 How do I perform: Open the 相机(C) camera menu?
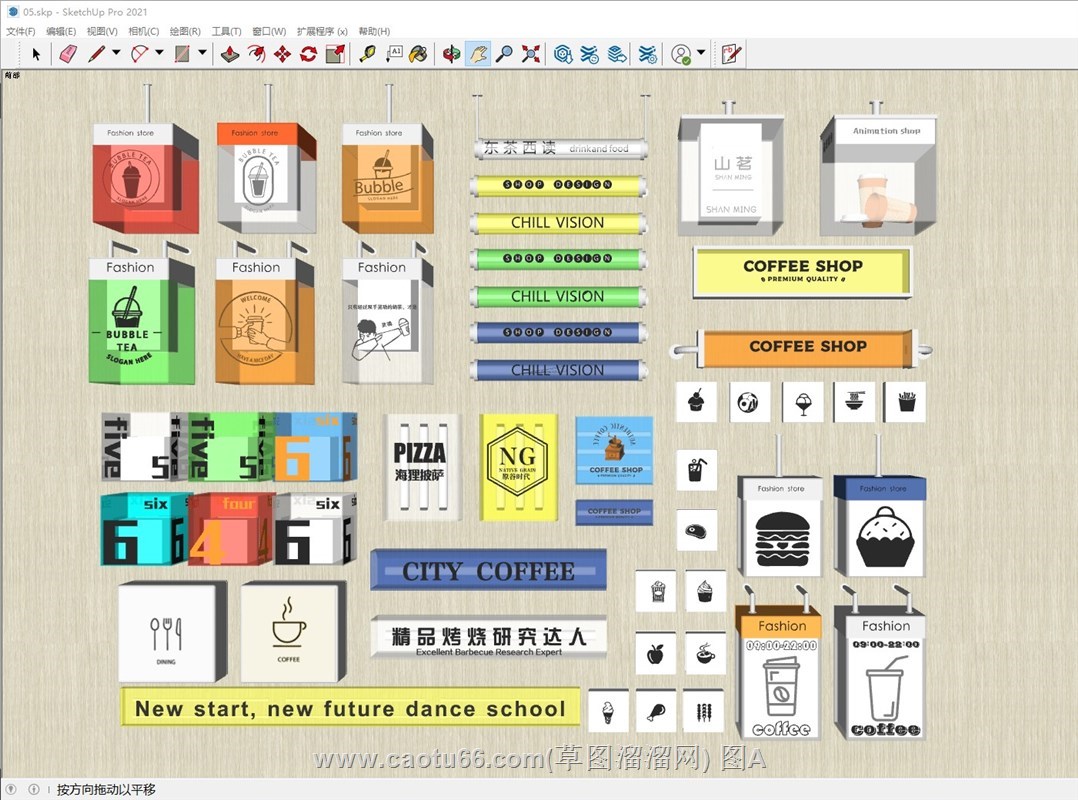click(144, 32)
